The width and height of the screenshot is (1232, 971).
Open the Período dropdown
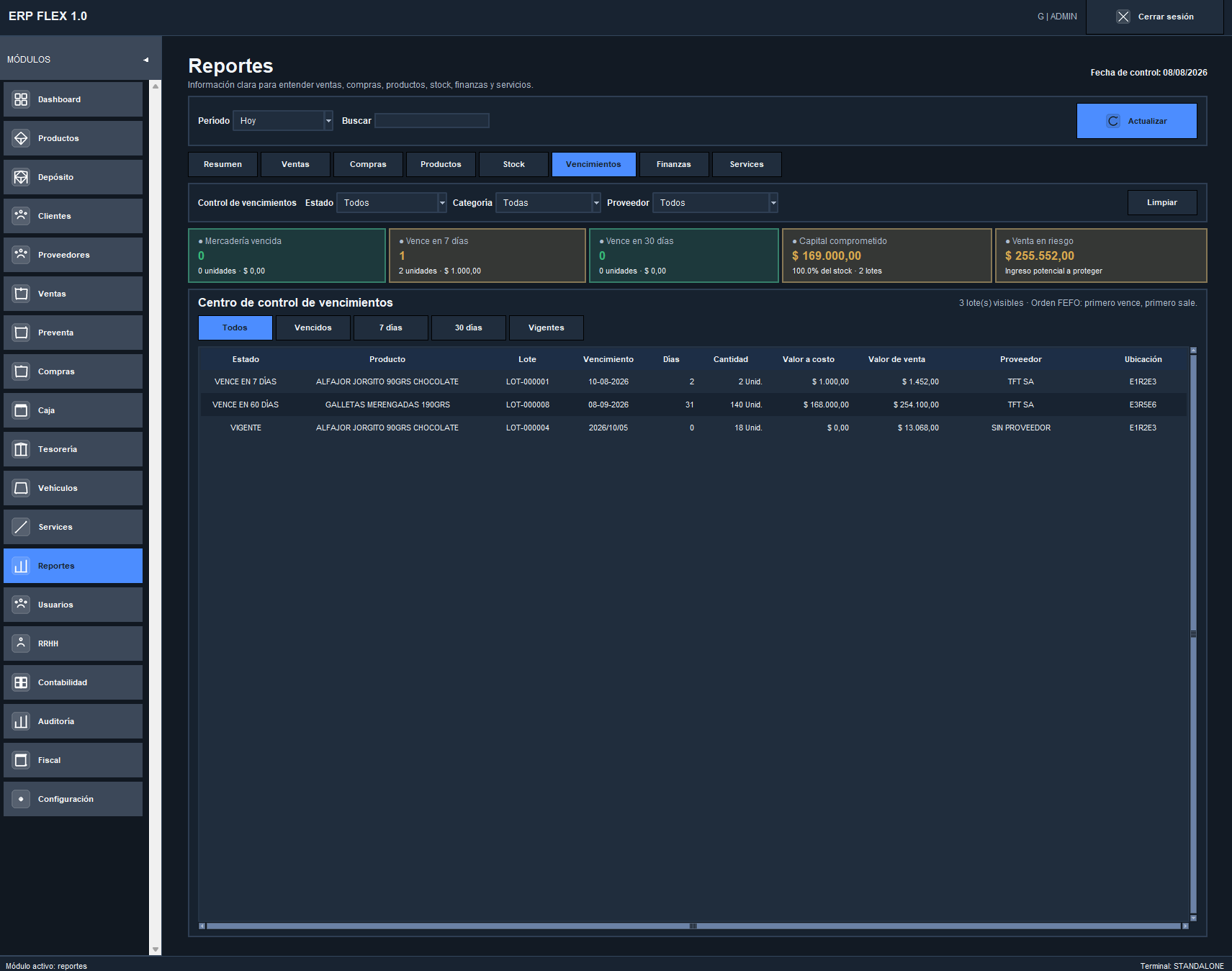pyautogui.click(x=283, y=121)
